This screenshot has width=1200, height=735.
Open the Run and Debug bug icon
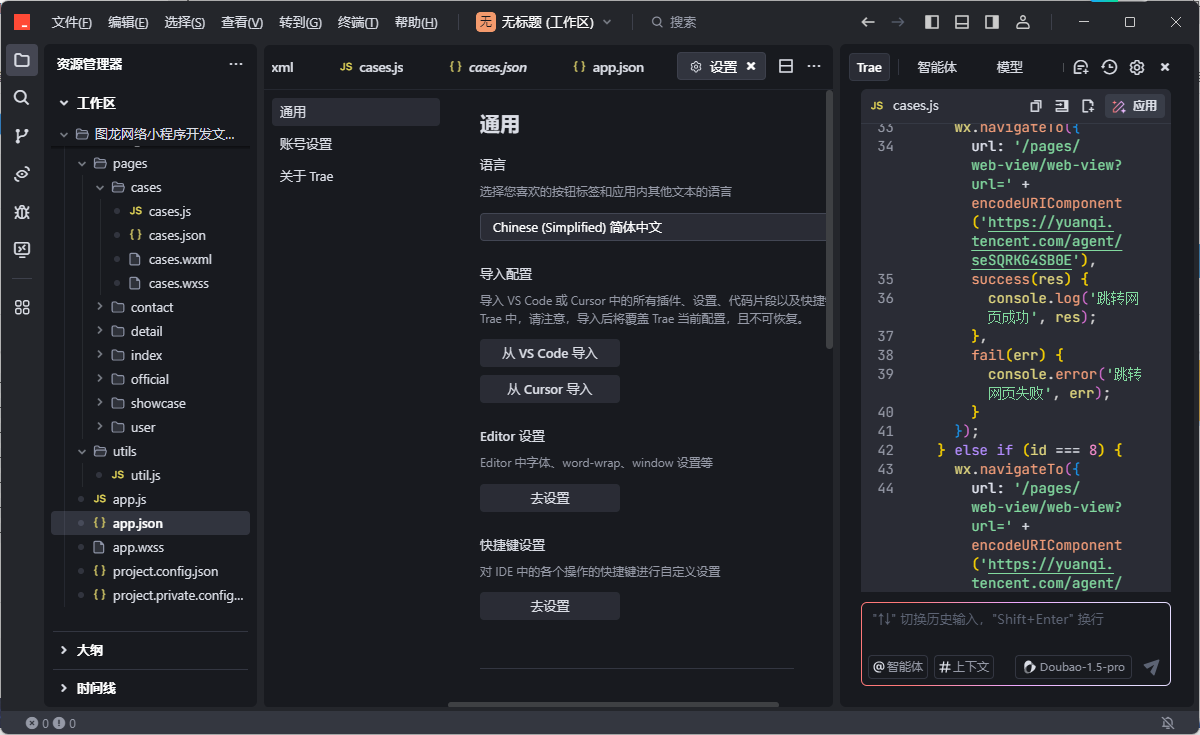click(22, 212)
